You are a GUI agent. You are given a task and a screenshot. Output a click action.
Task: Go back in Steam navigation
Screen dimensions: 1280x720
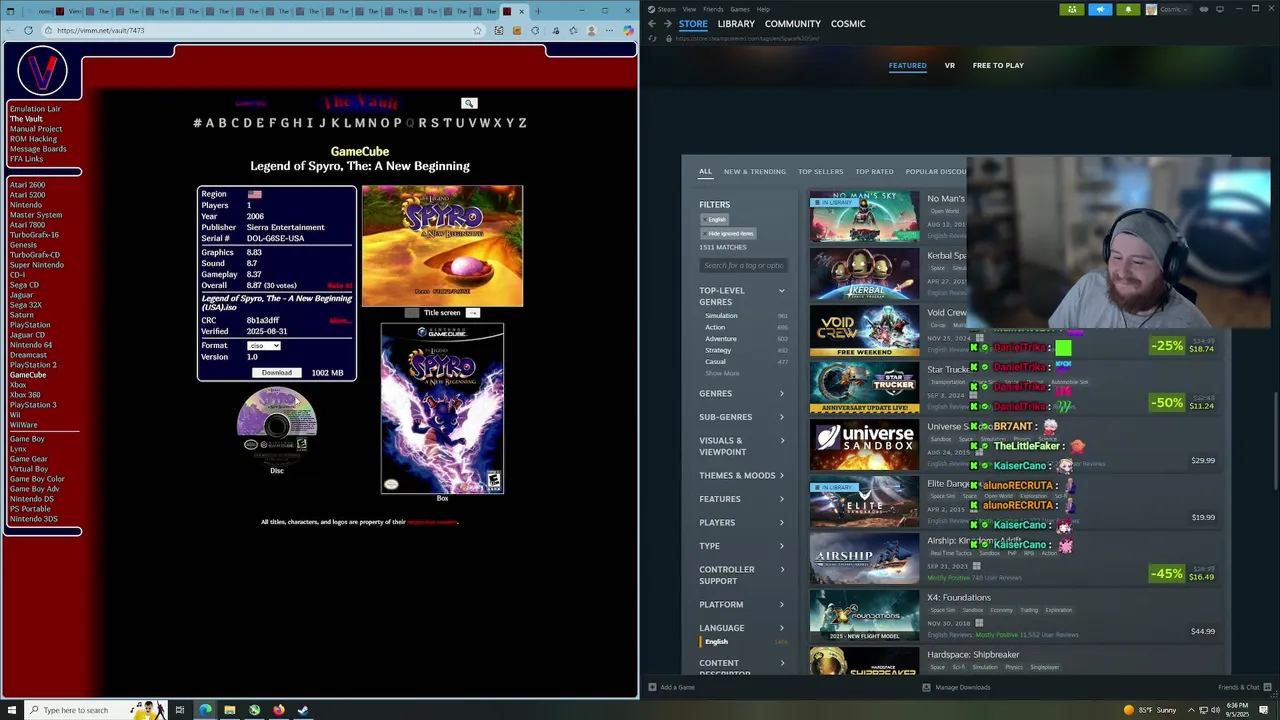(652, 24)
